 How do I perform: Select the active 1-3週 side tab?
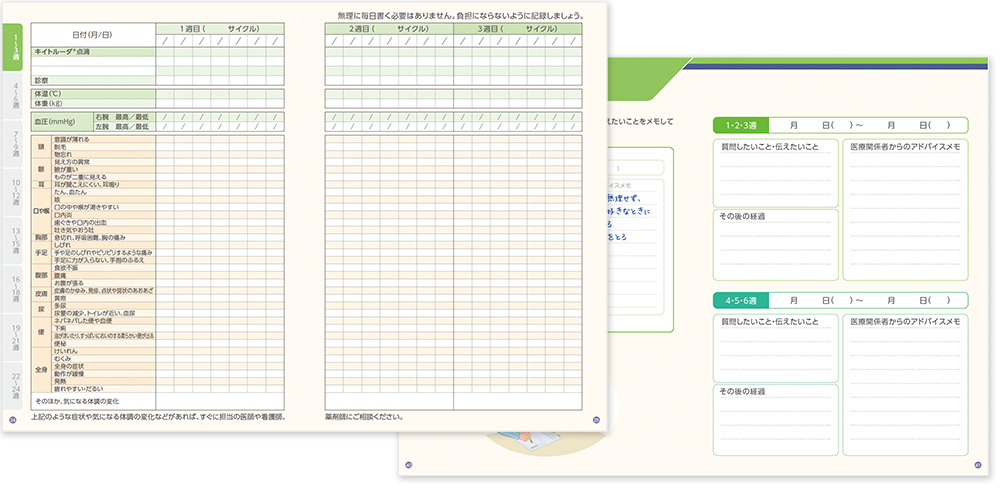(x=14, y=47)
